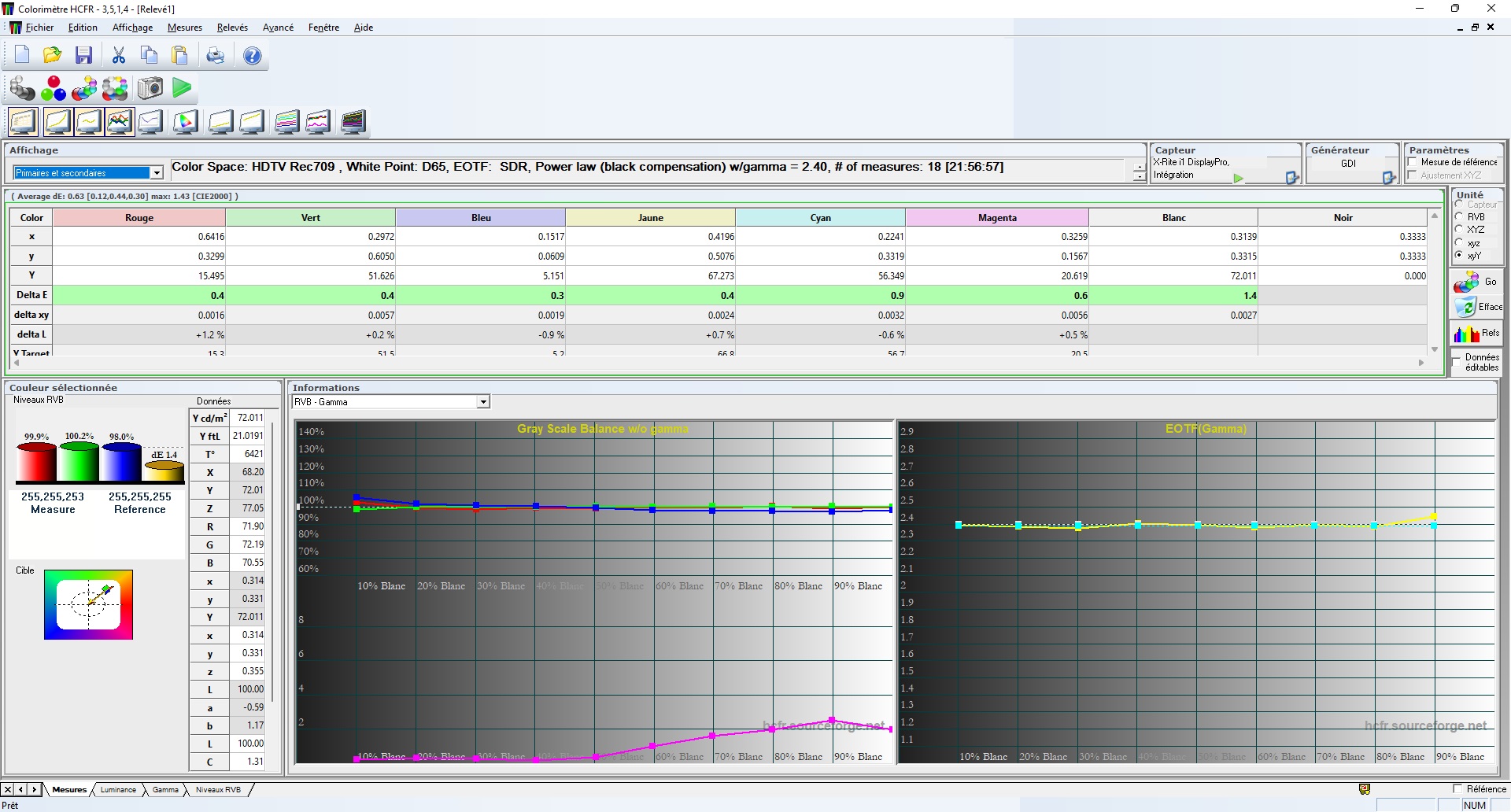Open the Fichier menu

[x=39, y=28]
